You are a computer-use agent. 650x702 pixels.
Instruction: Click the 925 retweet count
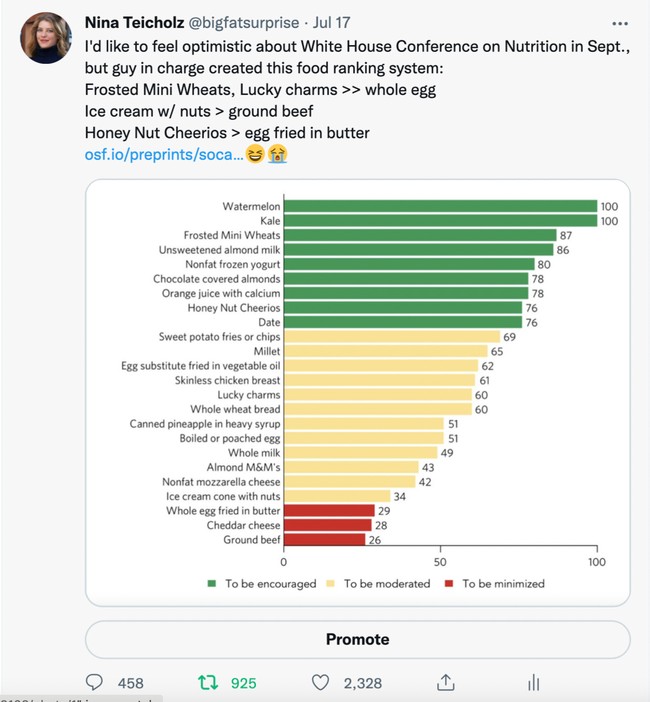243,683
